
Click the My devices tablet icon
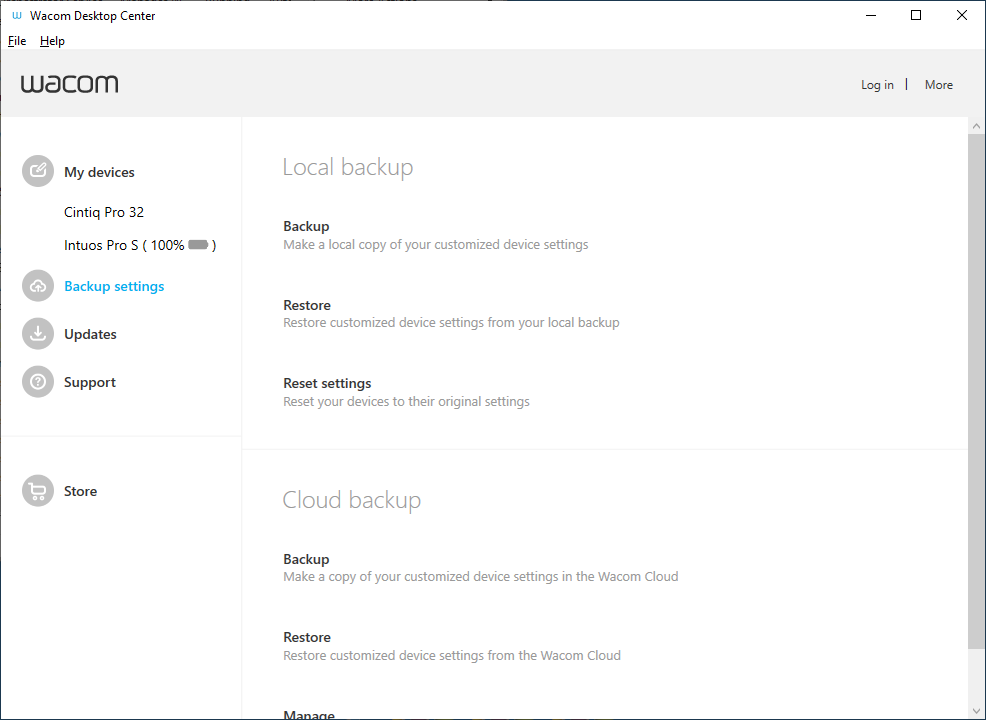click(38, 171)
